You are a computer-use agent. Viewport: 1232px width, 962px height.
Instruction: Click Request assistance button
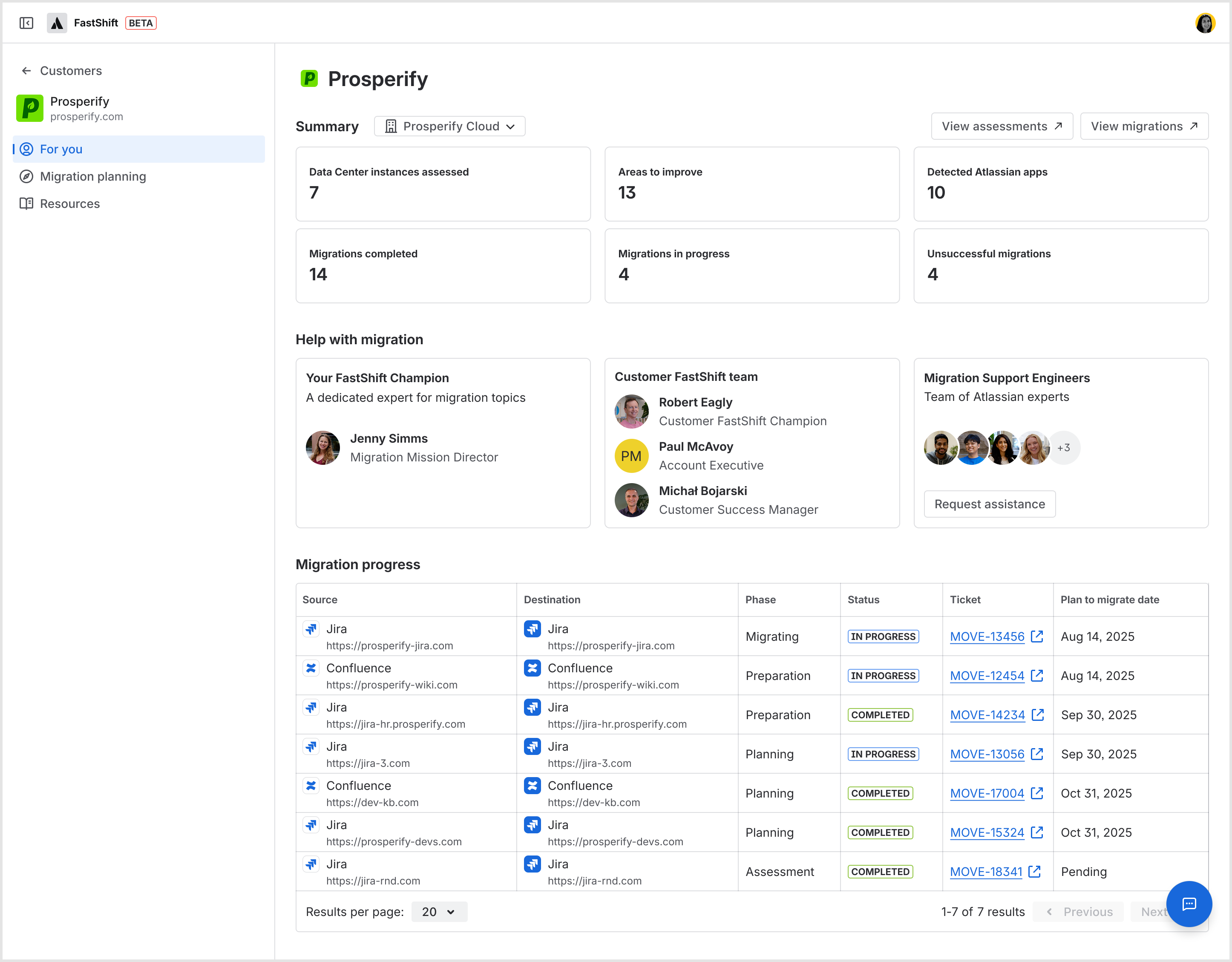[990, 504]
